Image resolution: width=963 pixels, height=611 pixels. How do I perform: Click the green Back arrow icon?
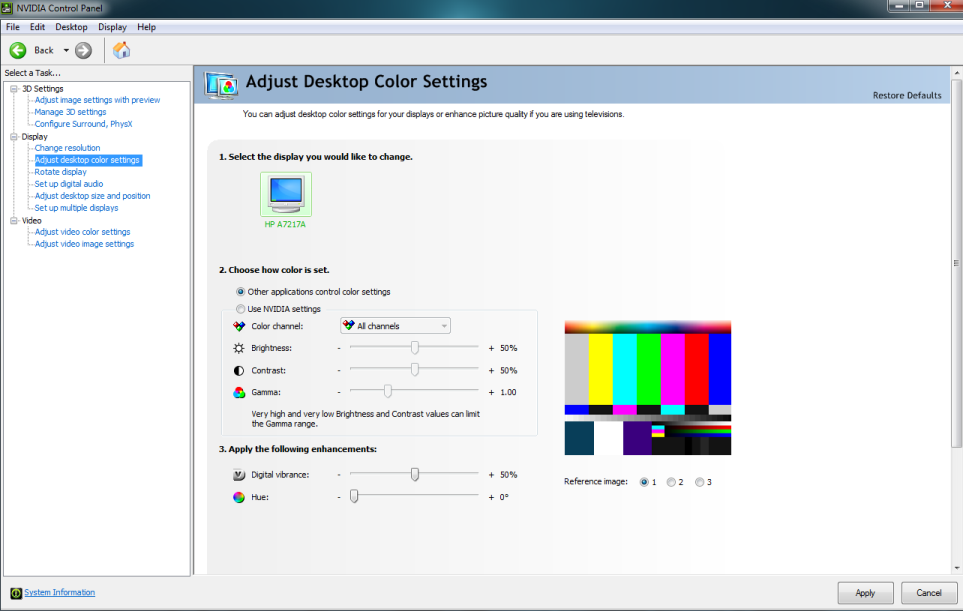[x=18, y=50]
